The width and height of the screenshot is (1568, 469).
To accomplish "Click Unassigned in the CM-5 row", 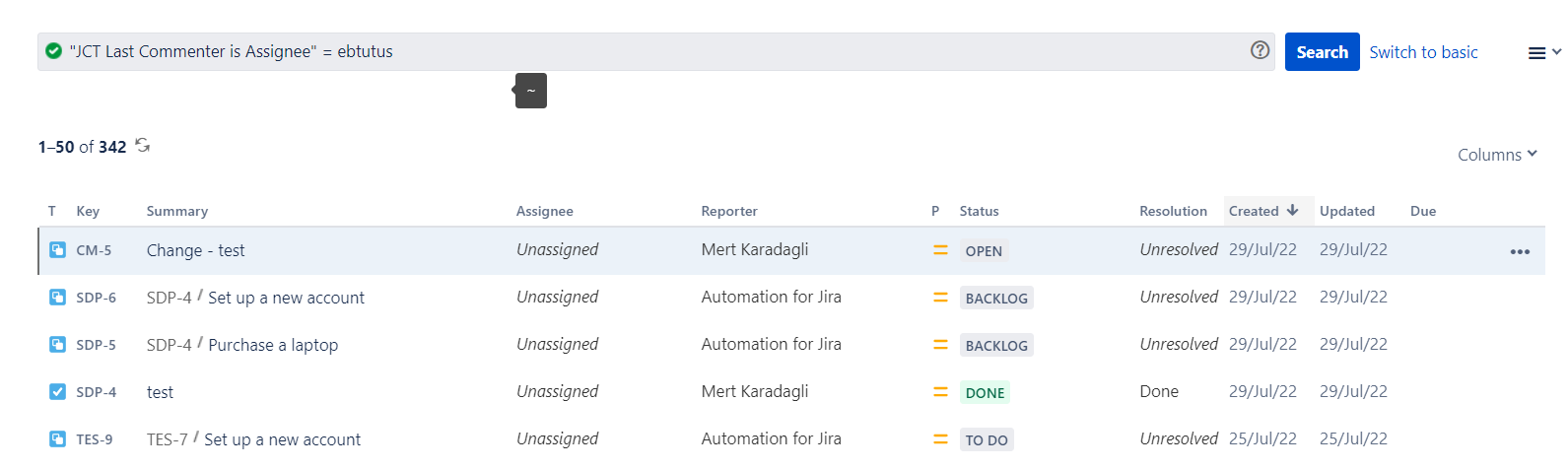I will tap(557, 249).
